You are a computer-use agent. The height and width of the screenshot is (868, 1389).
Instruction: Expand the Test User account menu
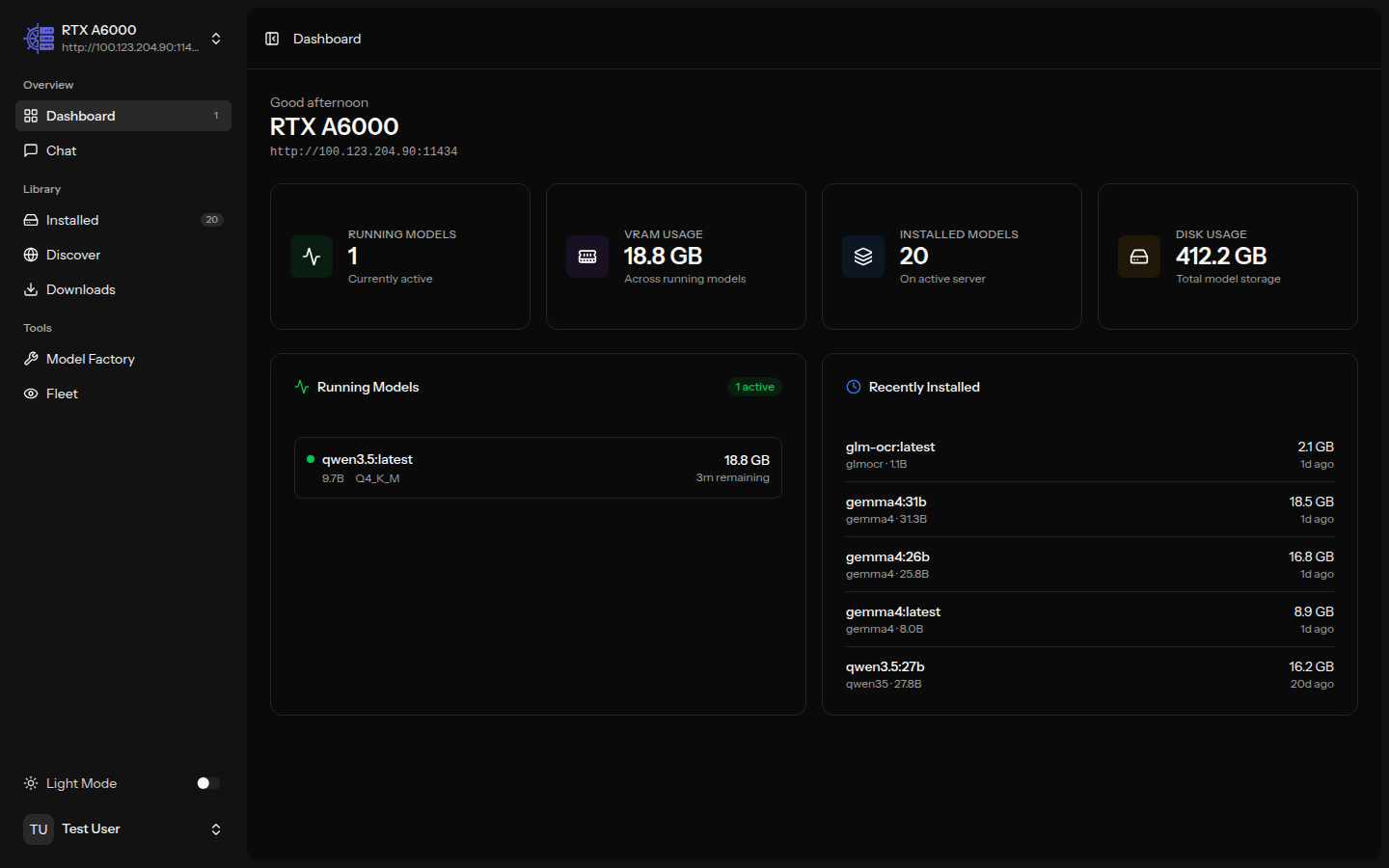pyautogui.click(x=216, y=828)
